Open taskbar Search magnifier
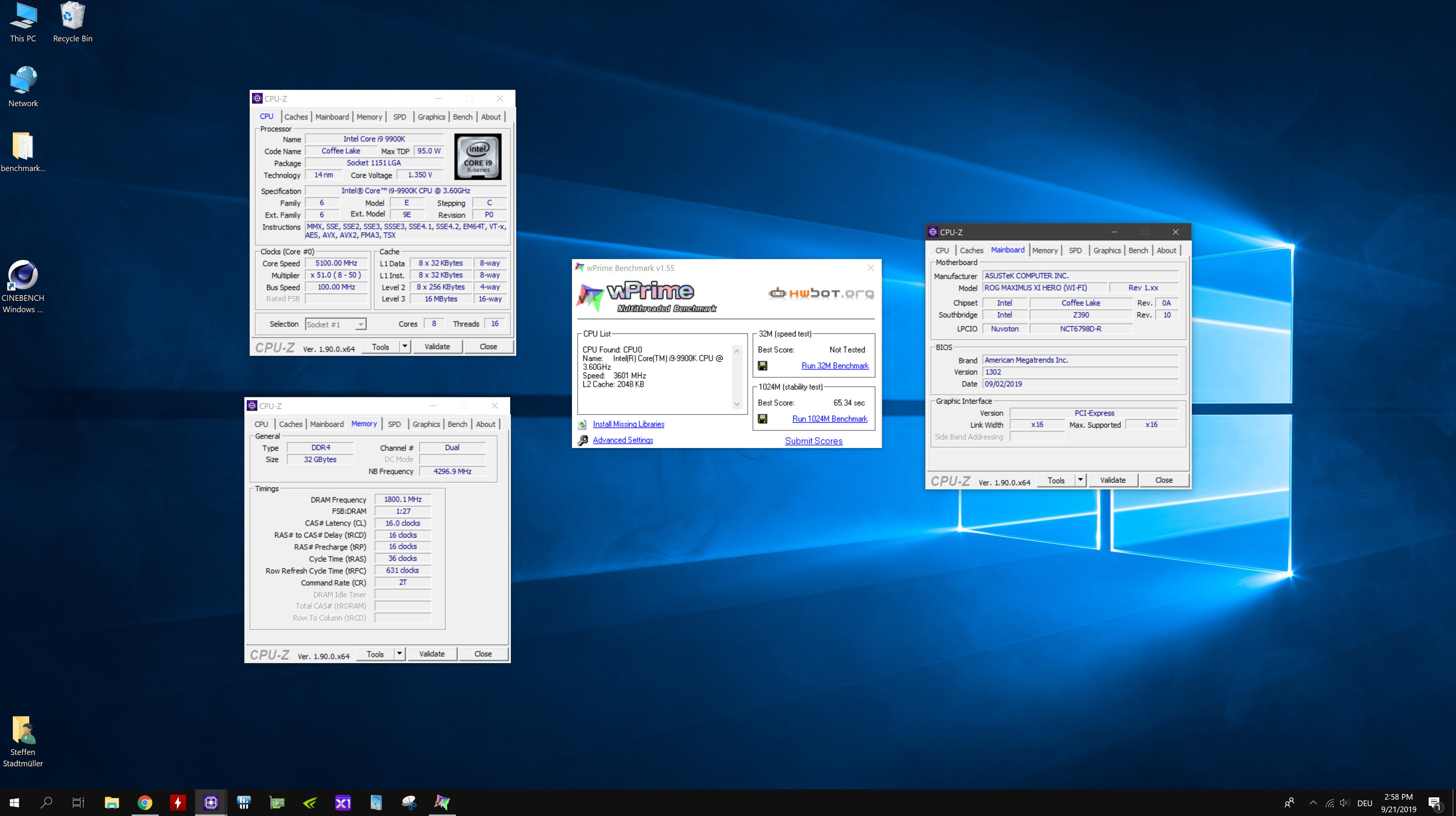 (x=47, y=802)
